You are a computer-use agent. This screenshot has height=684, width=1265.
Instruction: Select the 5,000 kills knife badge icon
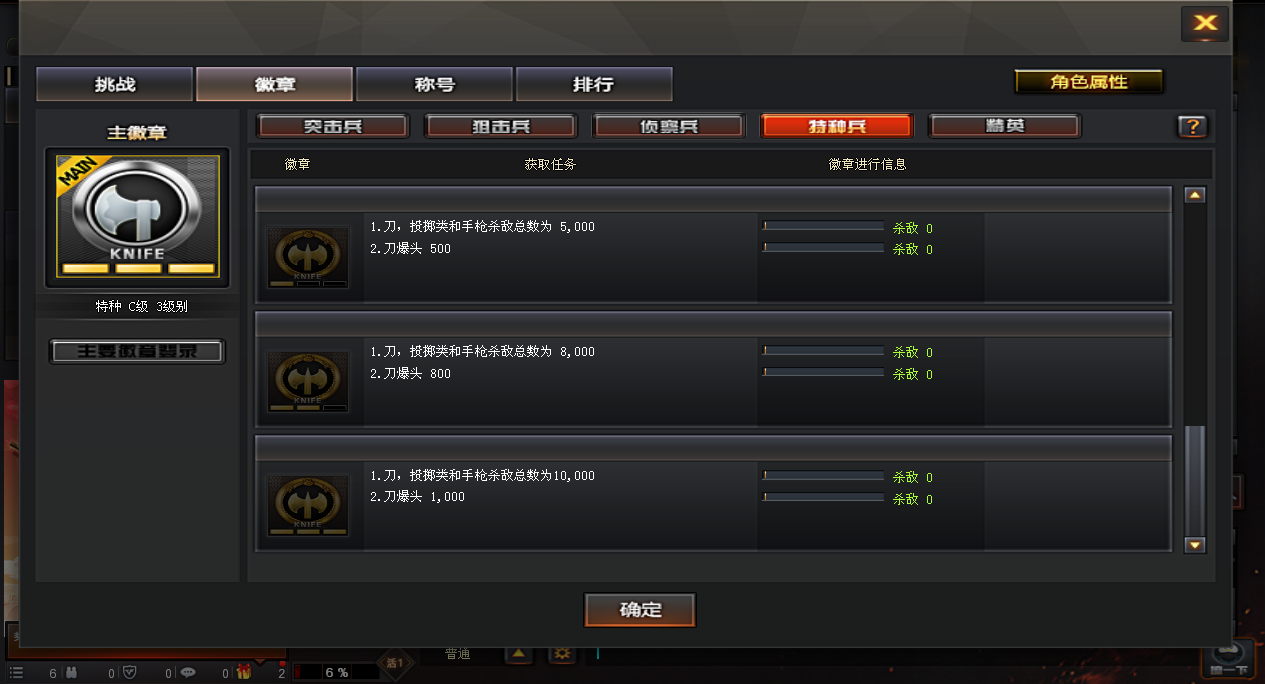(308, 257)
